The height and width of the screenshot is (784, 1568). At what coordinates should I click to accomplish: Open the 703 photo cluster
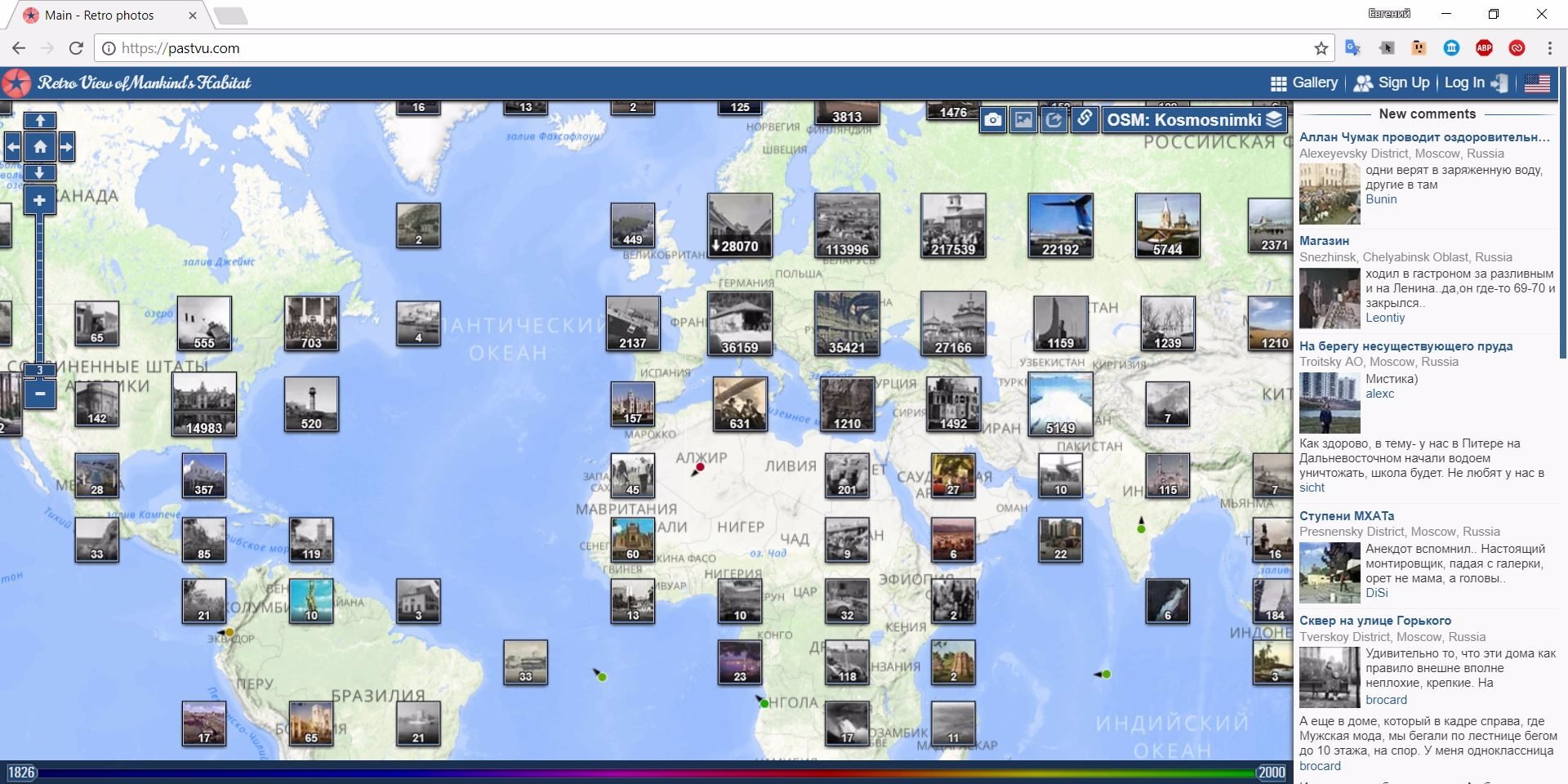pos(311,323)
